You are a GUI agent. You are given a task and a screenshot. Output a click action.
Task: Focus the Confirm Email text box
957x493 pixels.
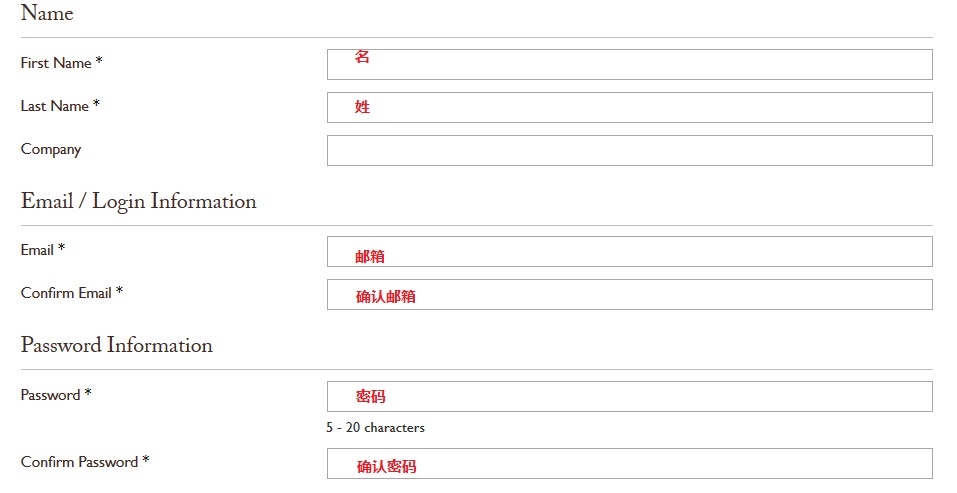click(629, 294)
